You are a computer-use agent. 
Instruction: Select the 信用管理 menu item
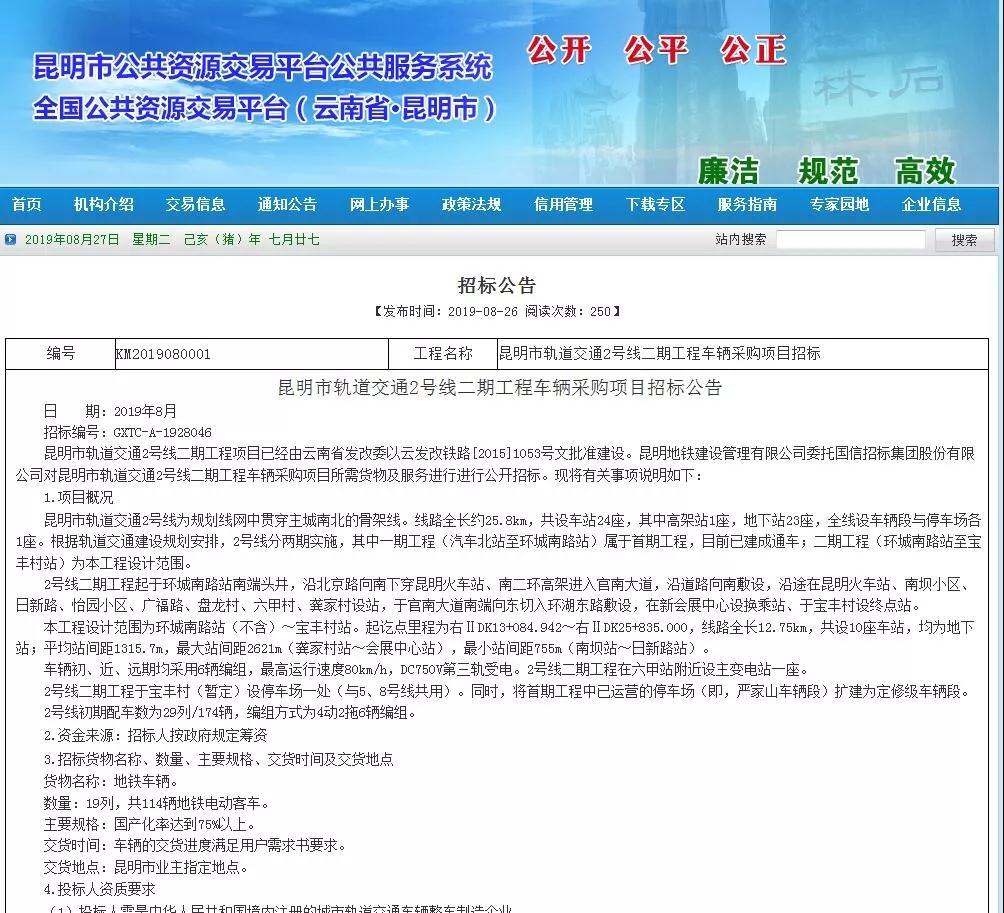(x=563, y=205)
